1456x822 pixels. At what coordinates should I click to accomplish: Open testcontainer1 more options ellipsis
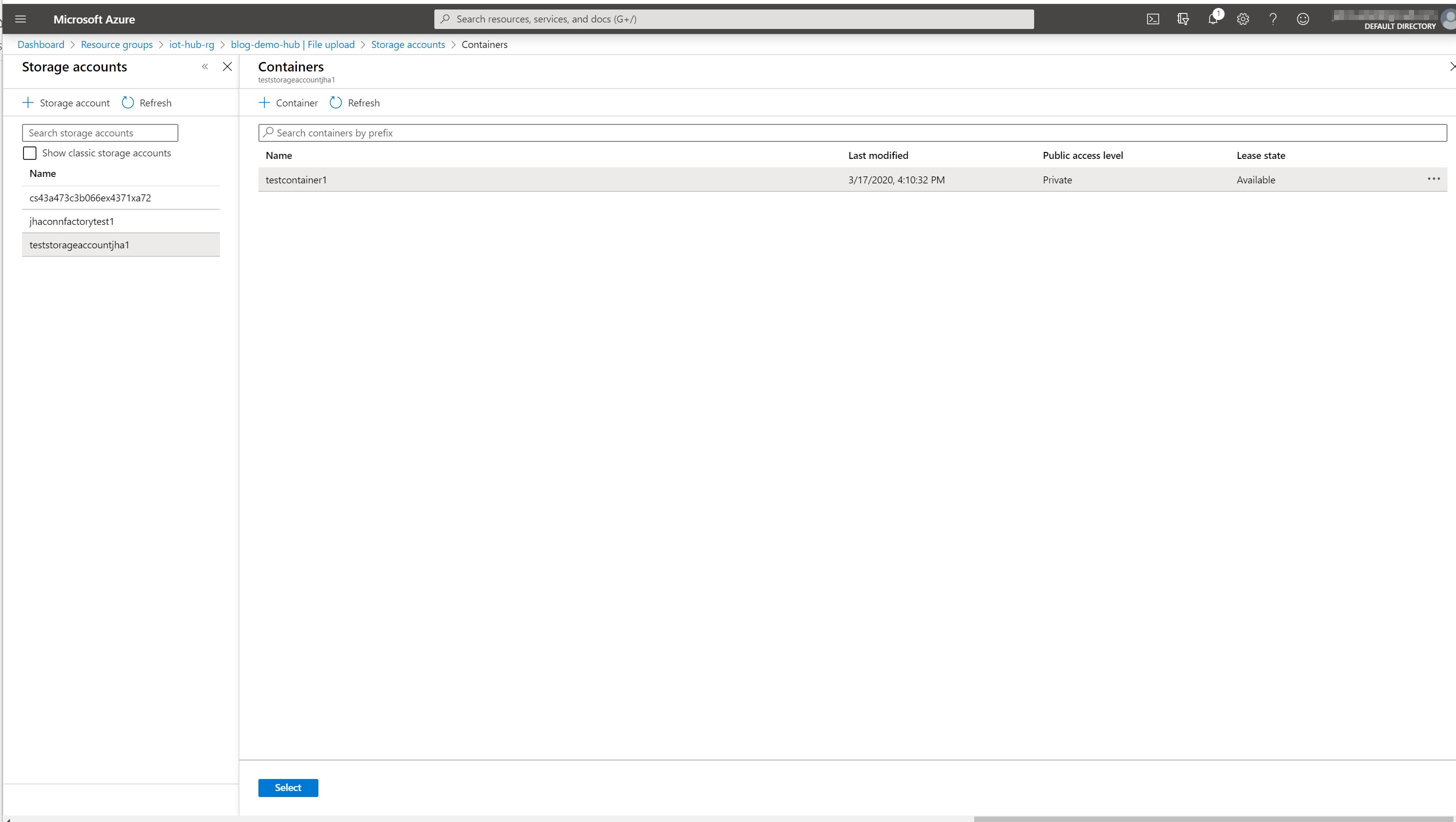coord(1434,179)
